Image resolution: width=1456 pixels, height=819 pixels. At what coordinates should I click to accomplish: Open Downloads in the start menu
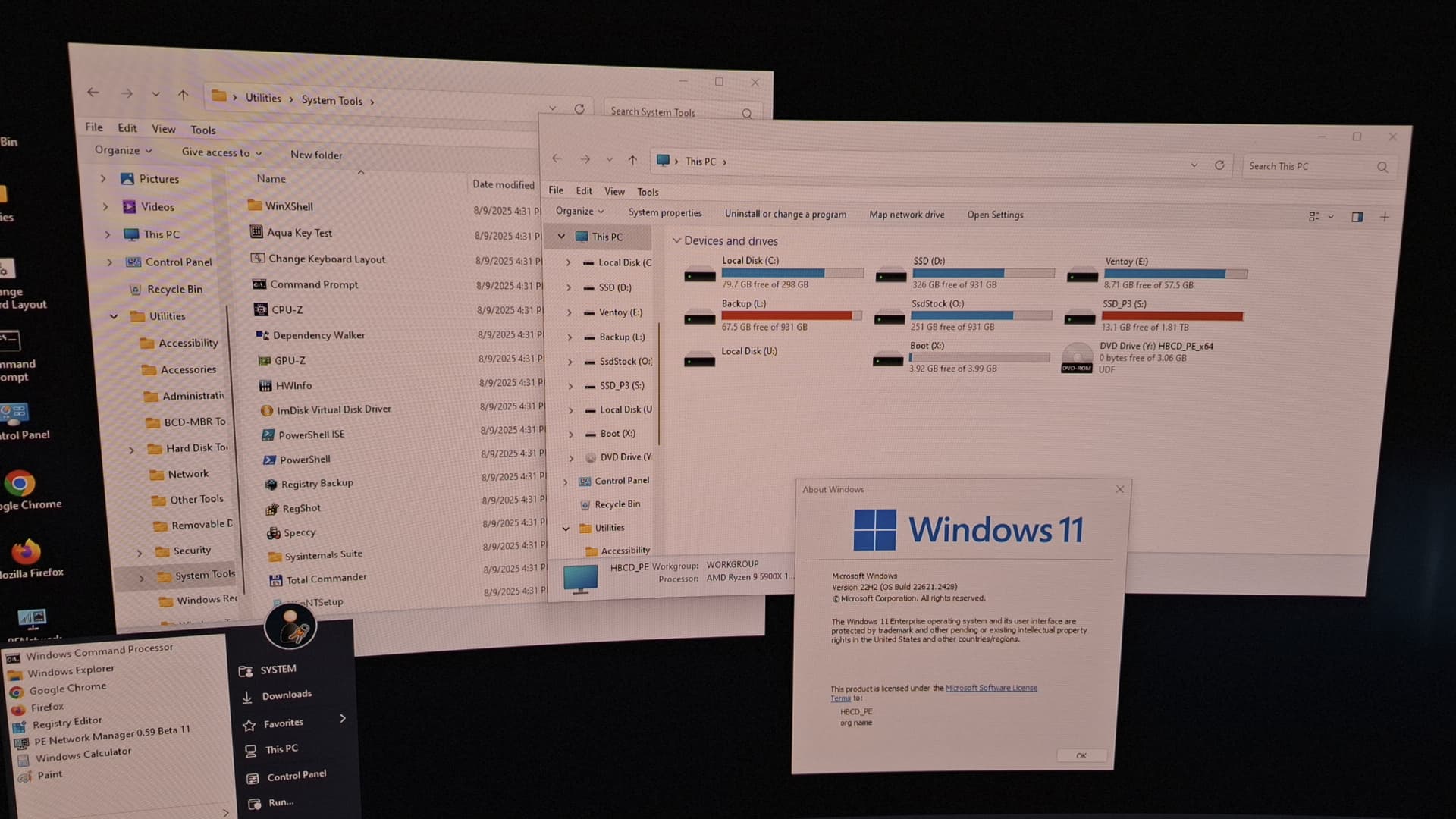click(286, 695)
